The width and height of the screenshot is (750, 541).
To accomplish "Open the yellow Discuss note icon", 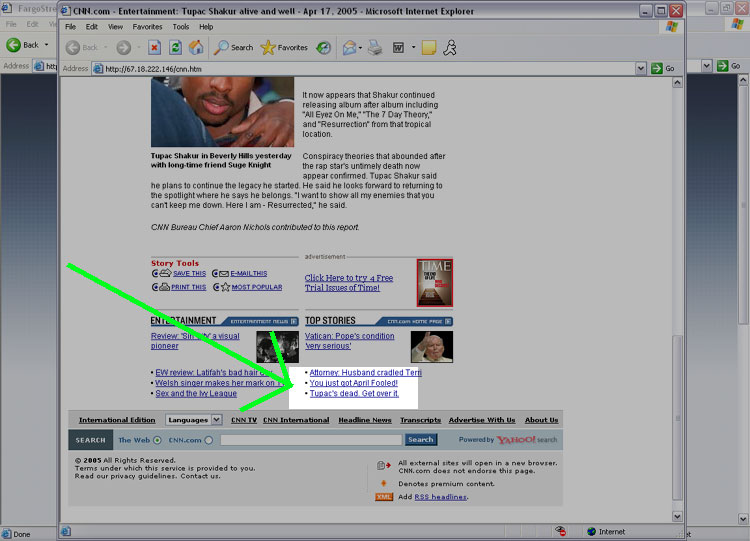I will (x=429, y=47).
